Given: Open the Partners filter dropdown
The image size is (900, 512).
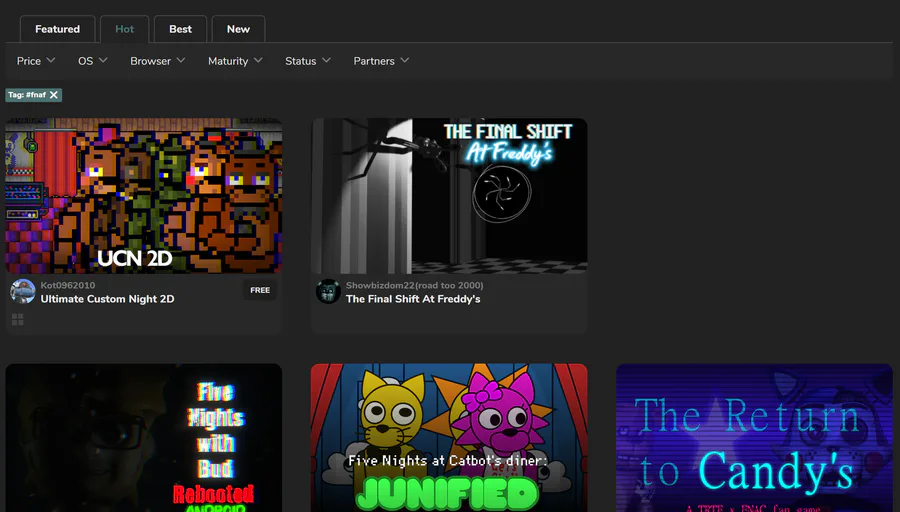Looking at the screenshot, I should point(381,61).
